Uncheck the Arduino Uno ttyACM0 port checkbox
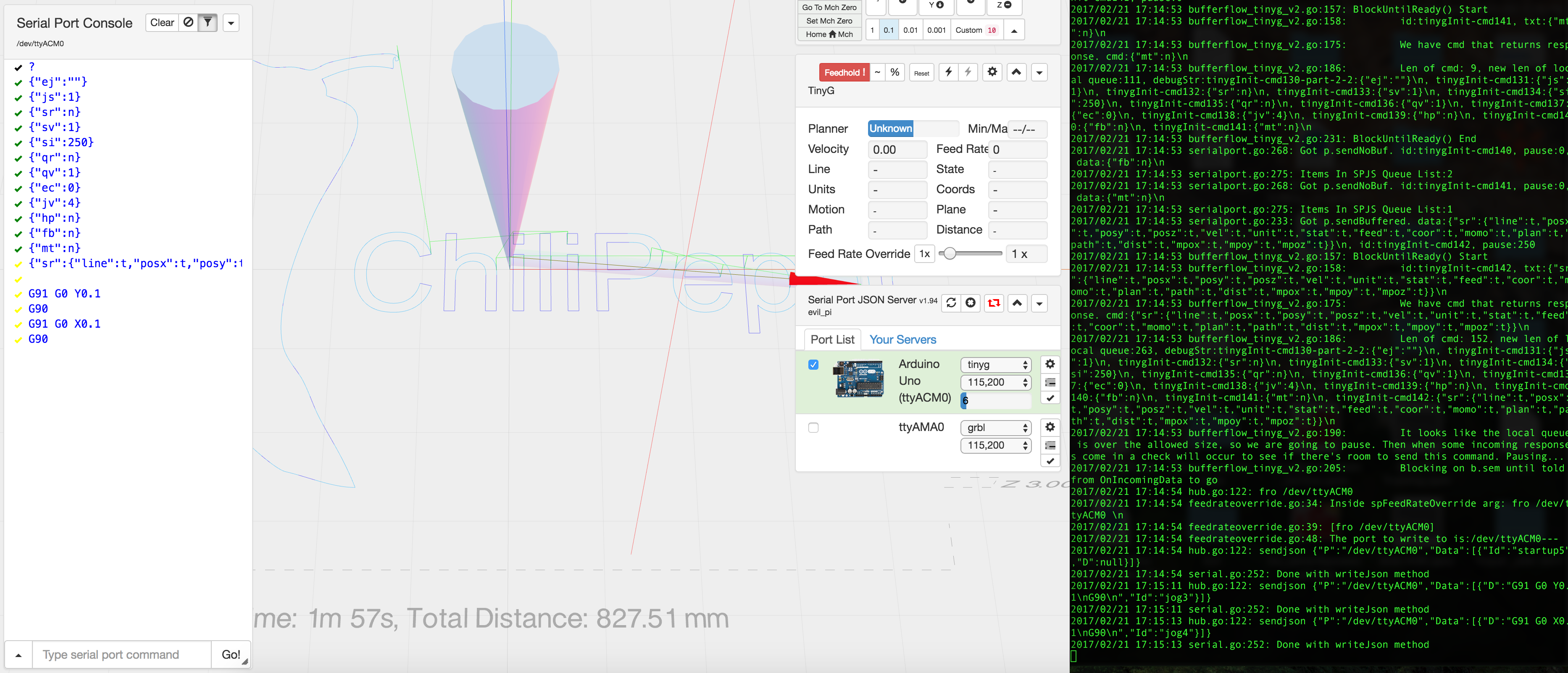 pyautogui.click(x=813, y=365)
